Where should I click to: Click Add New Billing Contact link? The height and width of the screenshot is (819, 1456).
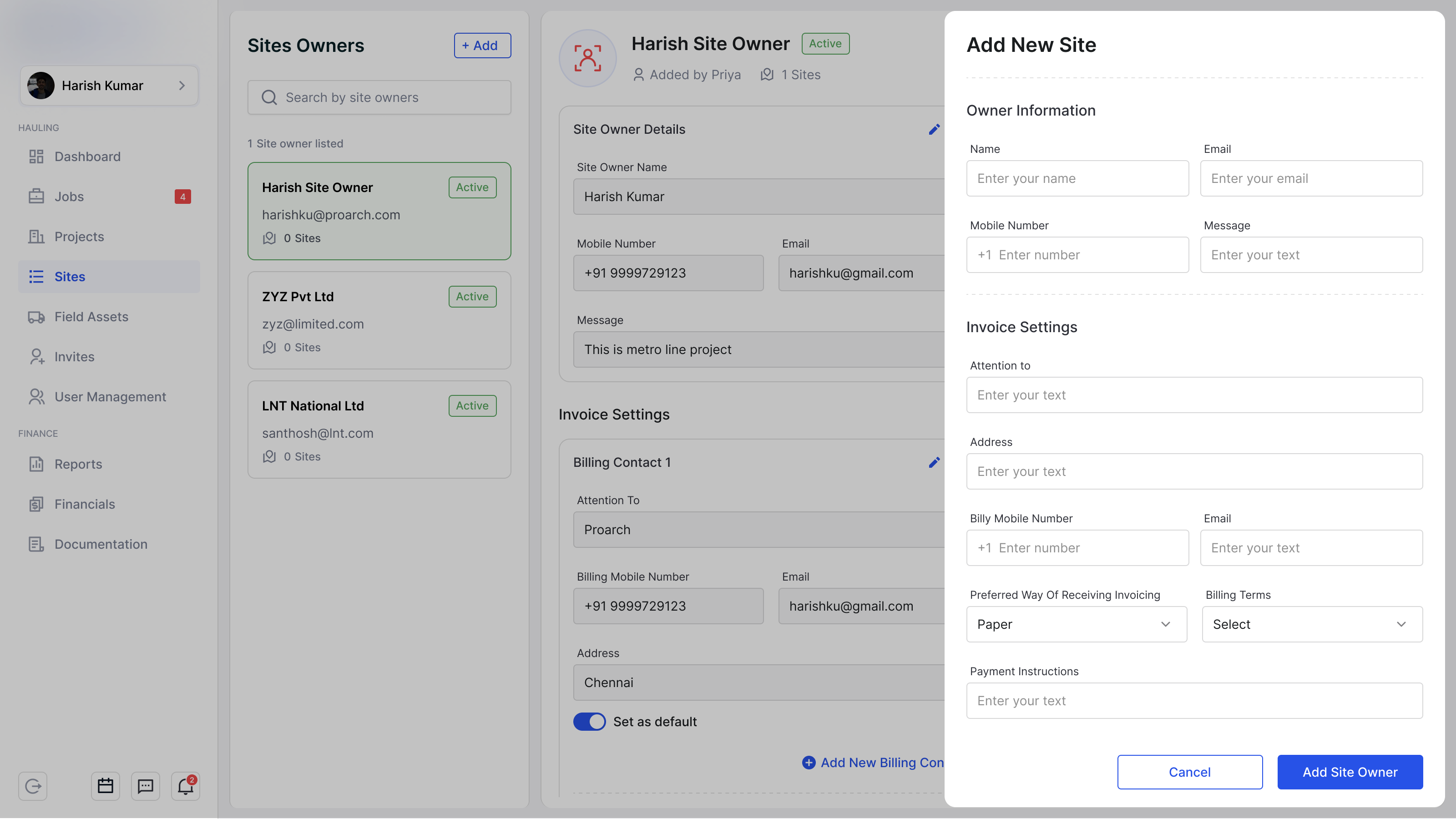coord(873,763)
